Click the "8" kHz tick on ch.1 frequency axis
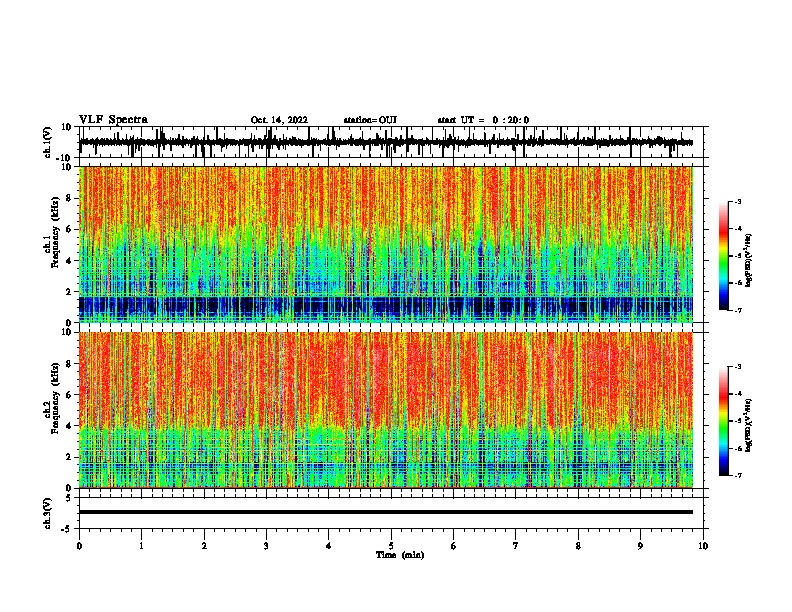Screen dimensions: 792x612 point(70,198)
